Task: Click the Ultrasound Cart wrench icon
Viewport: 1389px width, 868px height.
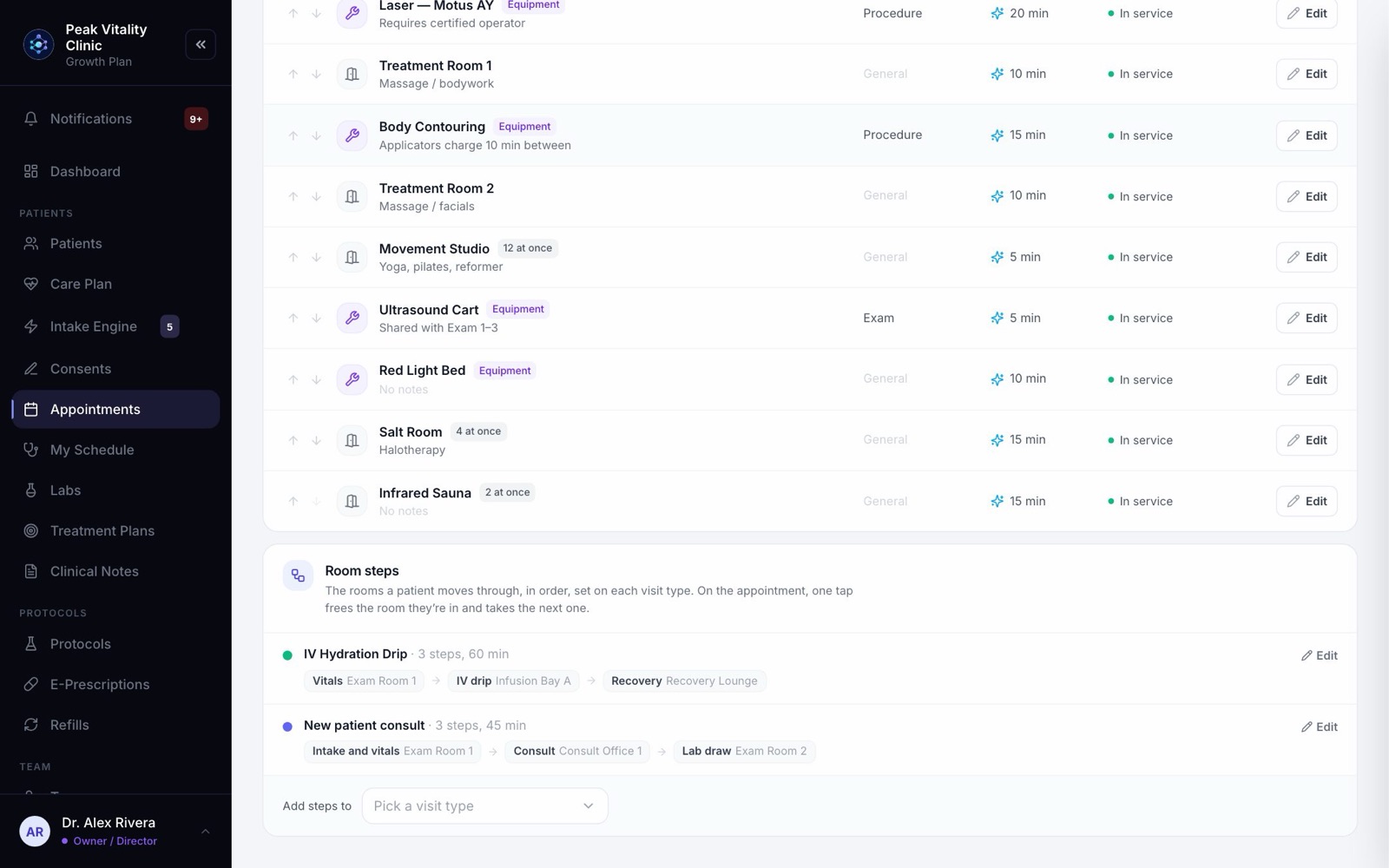Action: 352,318
